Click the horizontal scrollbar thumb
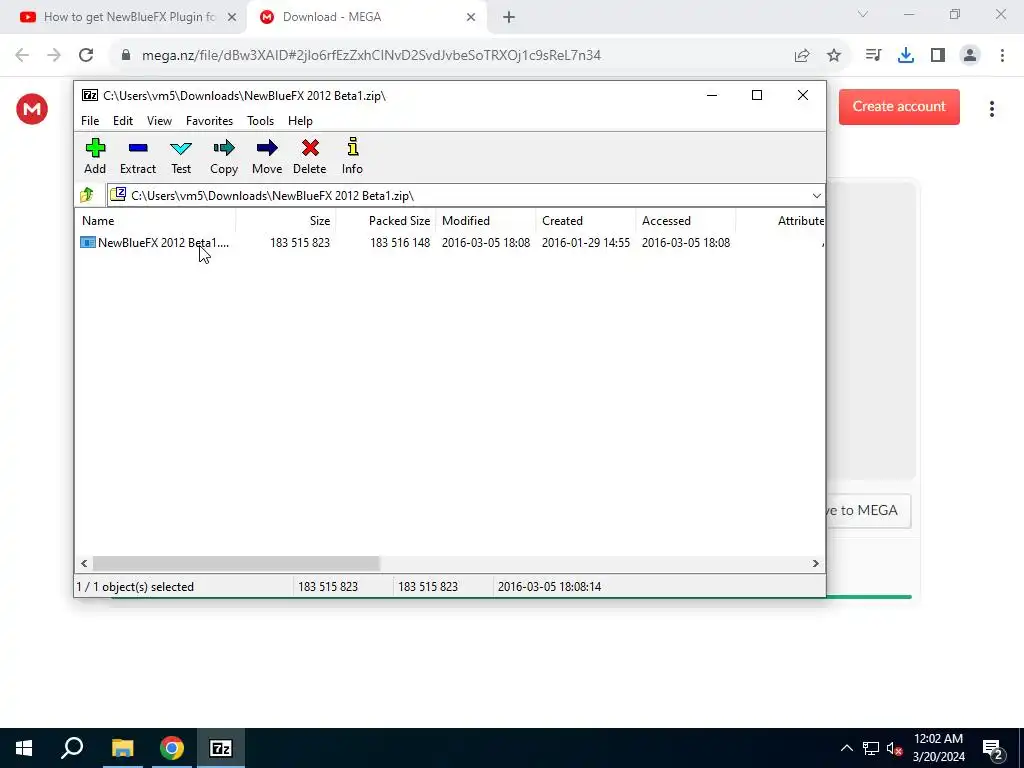The width and height of the screenshot is (1024, 768). (236, 563)
